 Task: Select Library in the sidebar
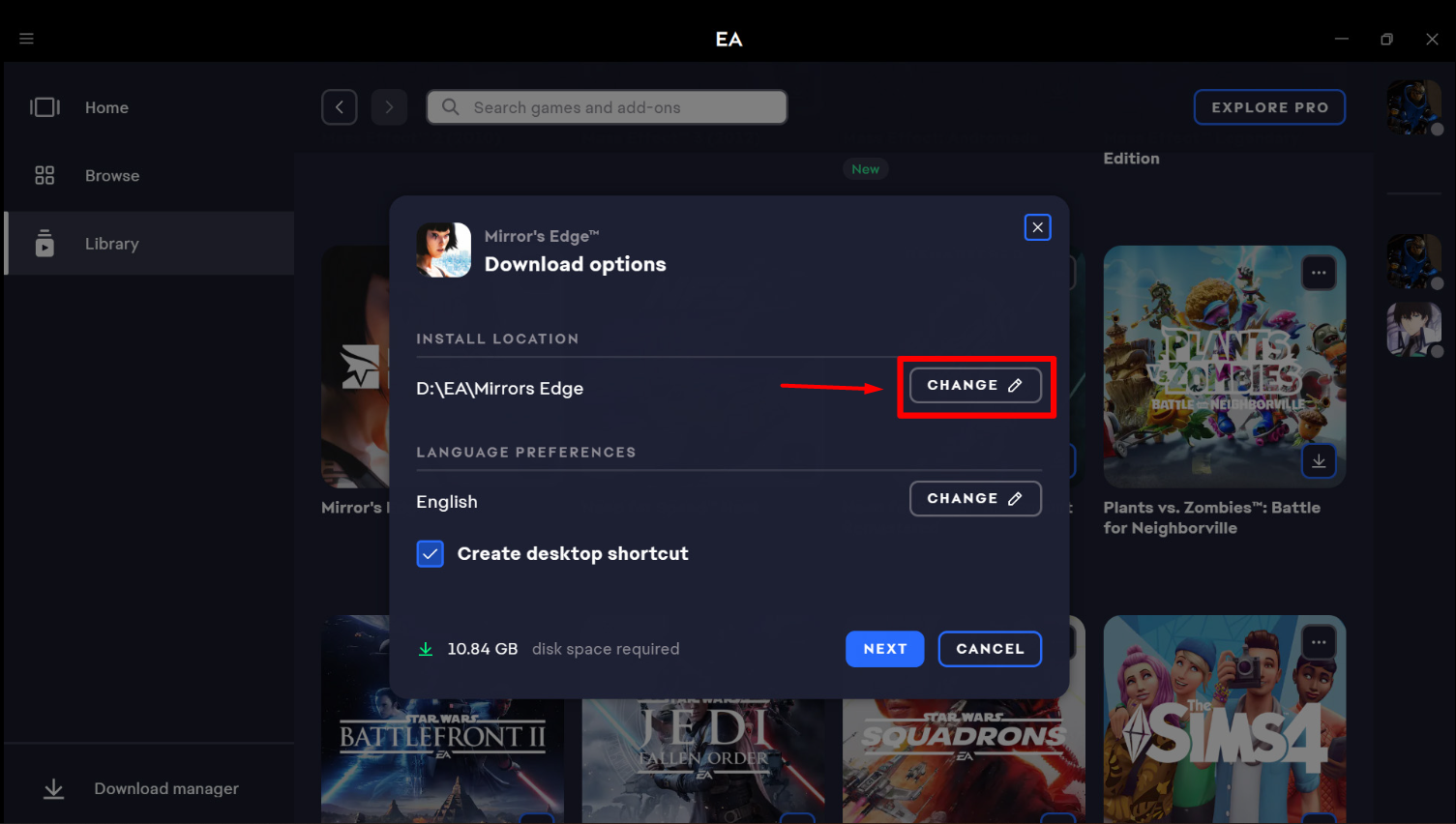click(x=149, y=244)
